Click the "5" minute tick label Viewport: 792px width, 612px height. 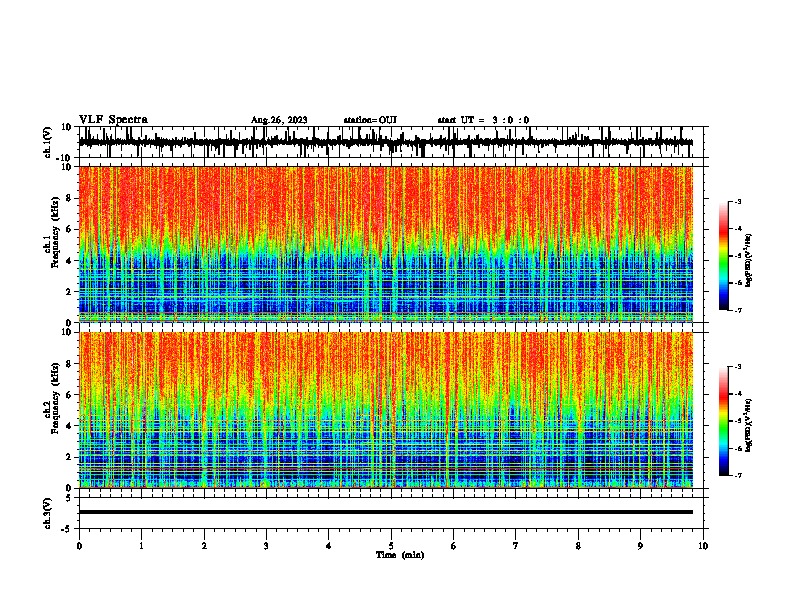point(391,546)
